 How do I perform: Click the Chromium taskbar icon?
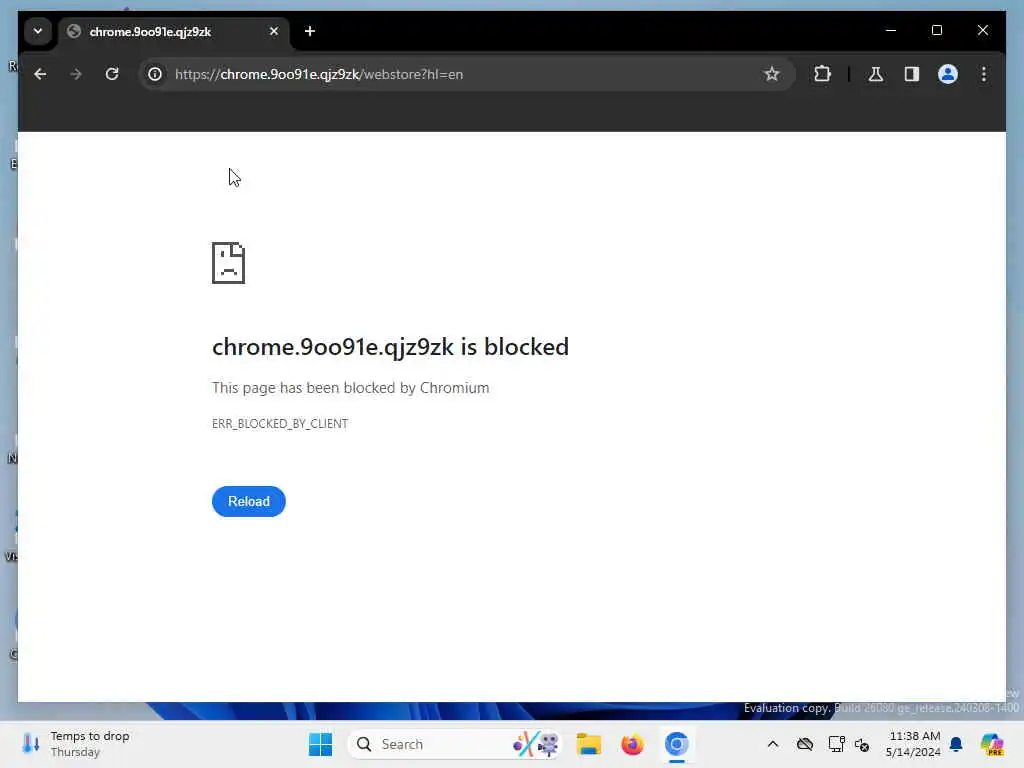tap(677, 744)
